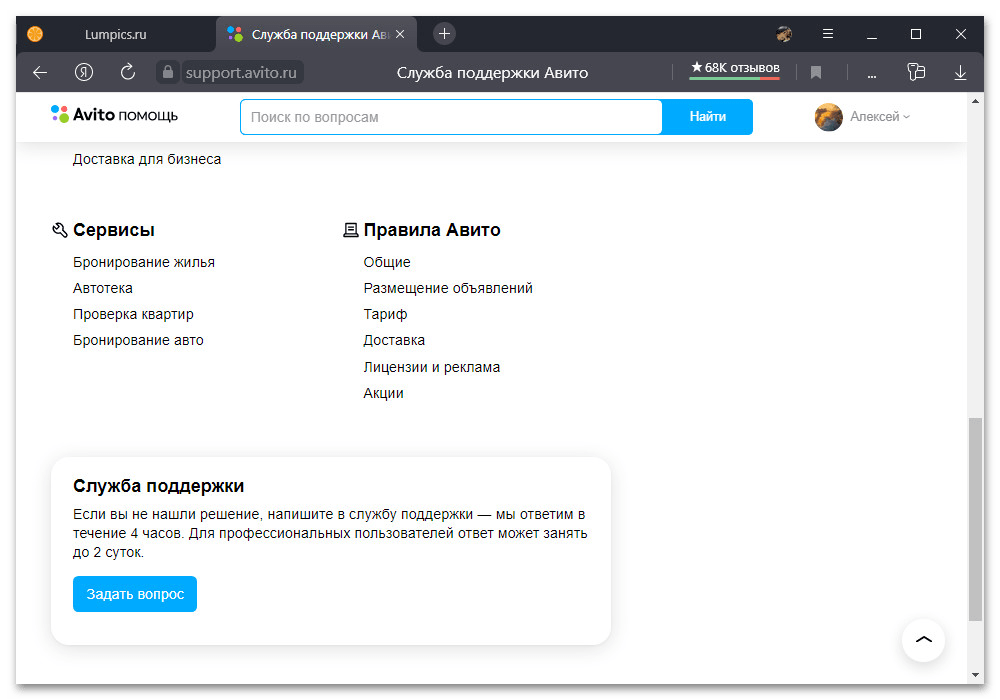1000x700 pixels.
Task: Reload the page with refresh icon
Action: pyautogui.click(x=127, y=72)
